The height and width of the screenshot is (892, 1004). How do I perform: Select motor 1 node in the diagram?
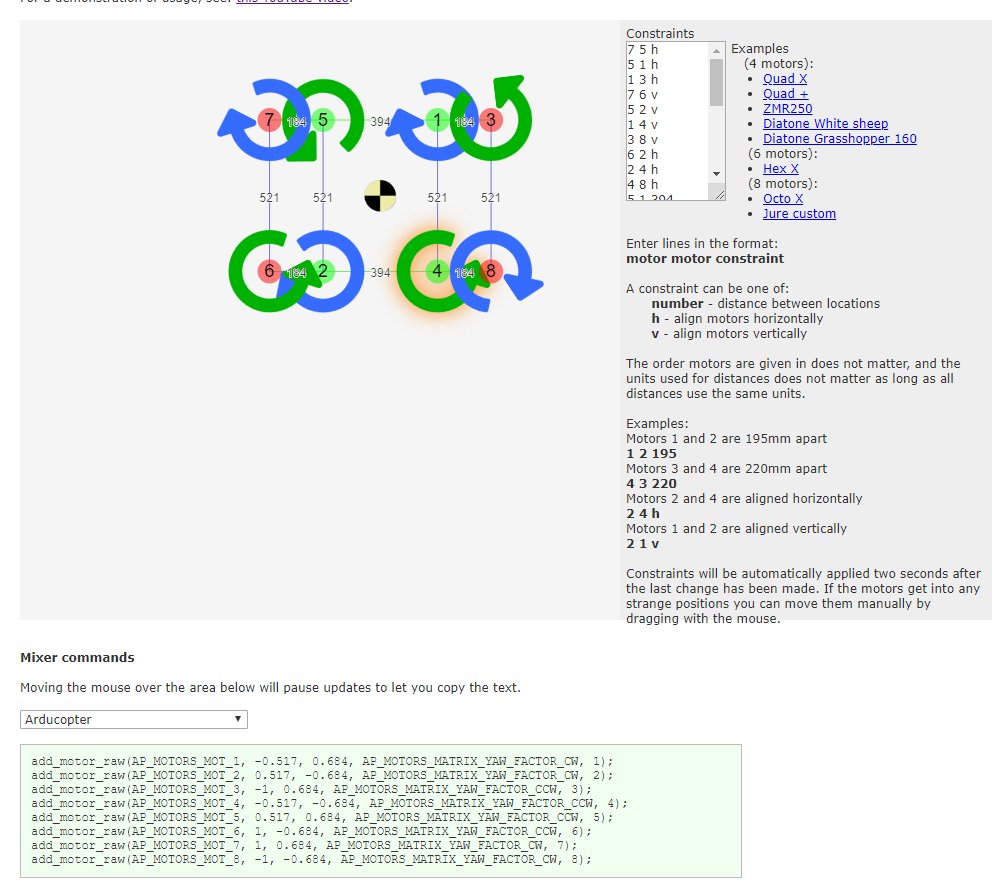point(437,120)
